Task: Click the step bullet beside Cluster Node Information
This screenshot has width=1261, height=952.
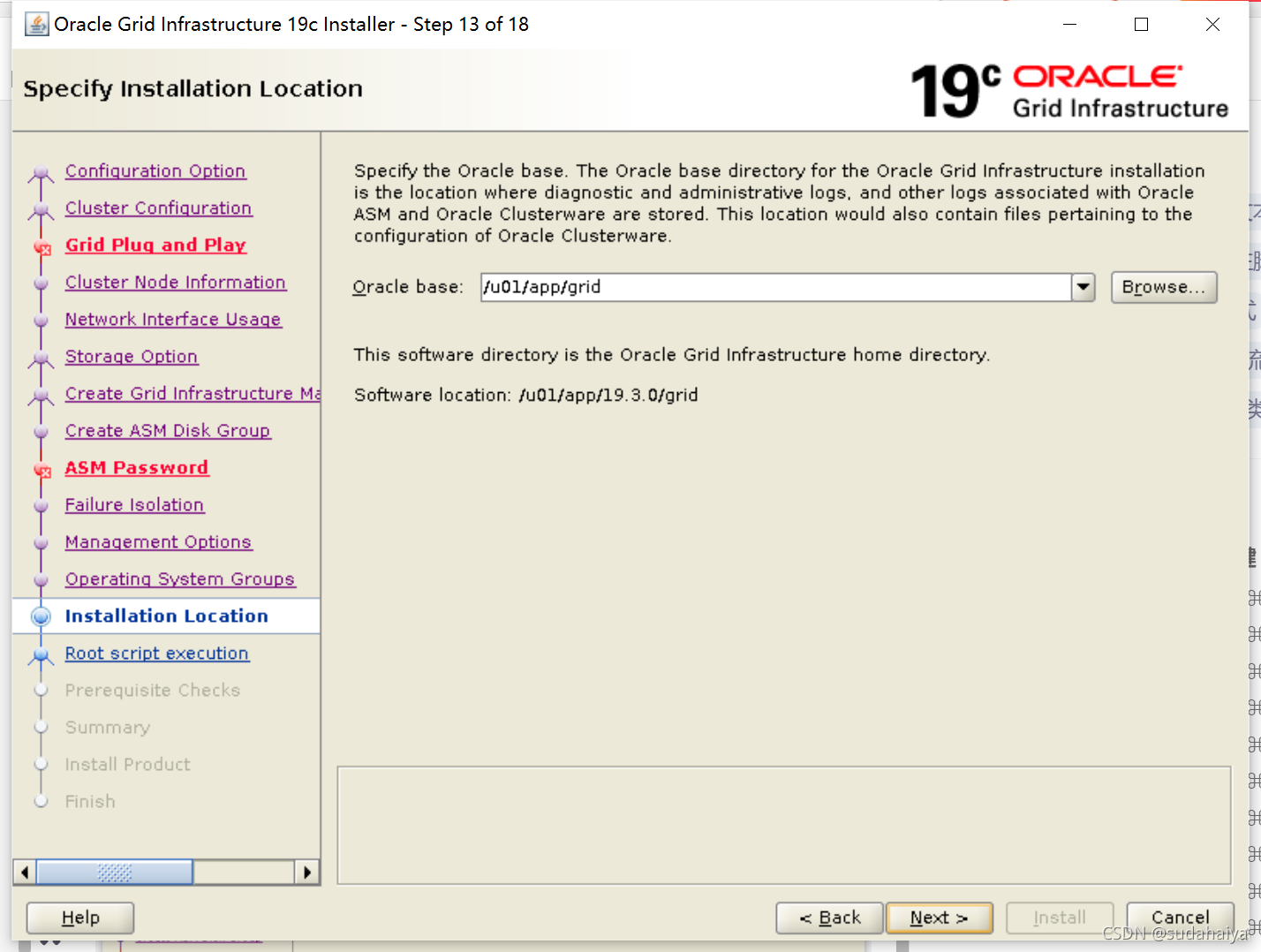Action: pyautogui.click(x=41, y=283)
